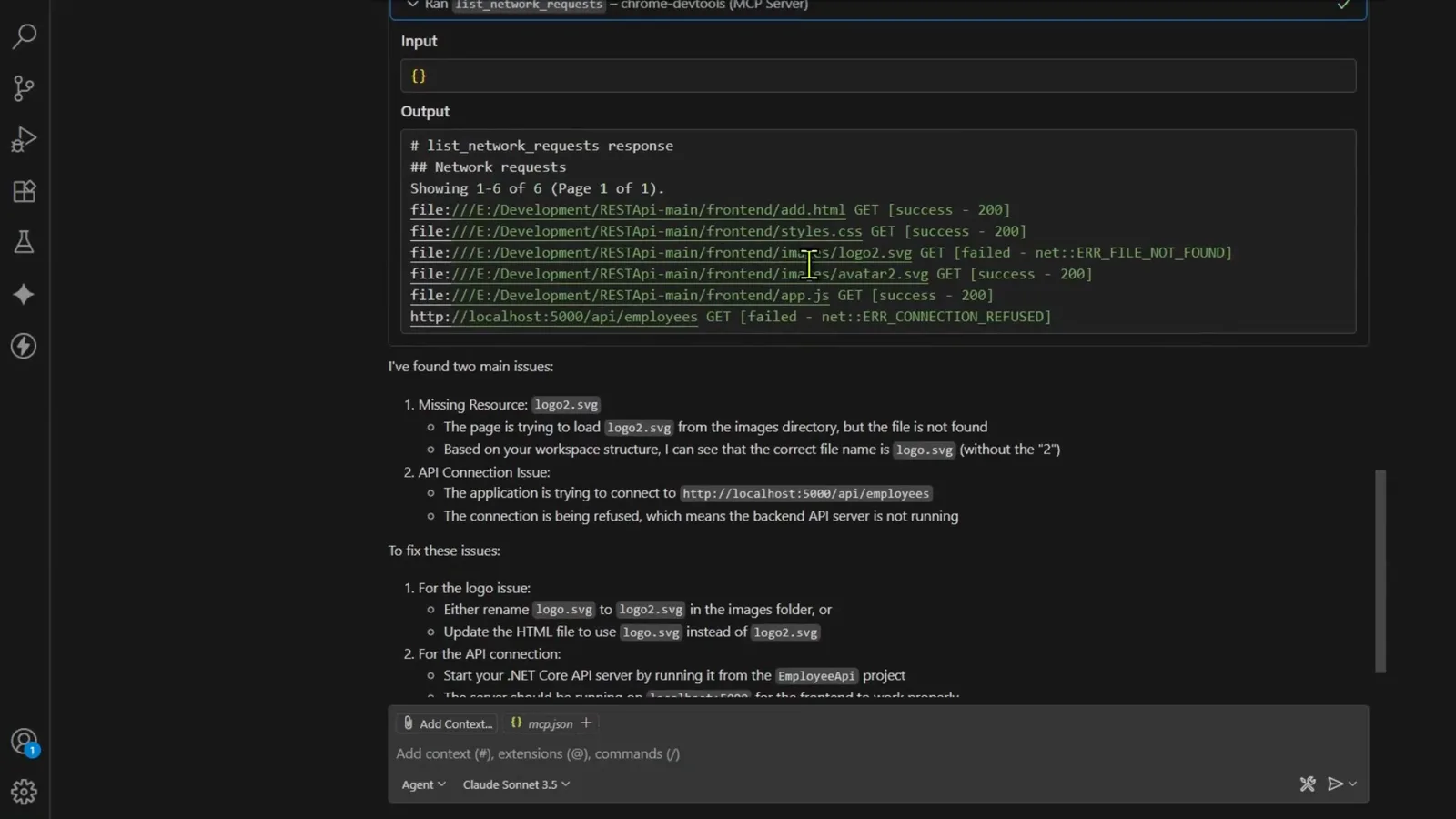Open the Manage settings gear
This screenshot has height=819, width=1456.
pos(24,792)
